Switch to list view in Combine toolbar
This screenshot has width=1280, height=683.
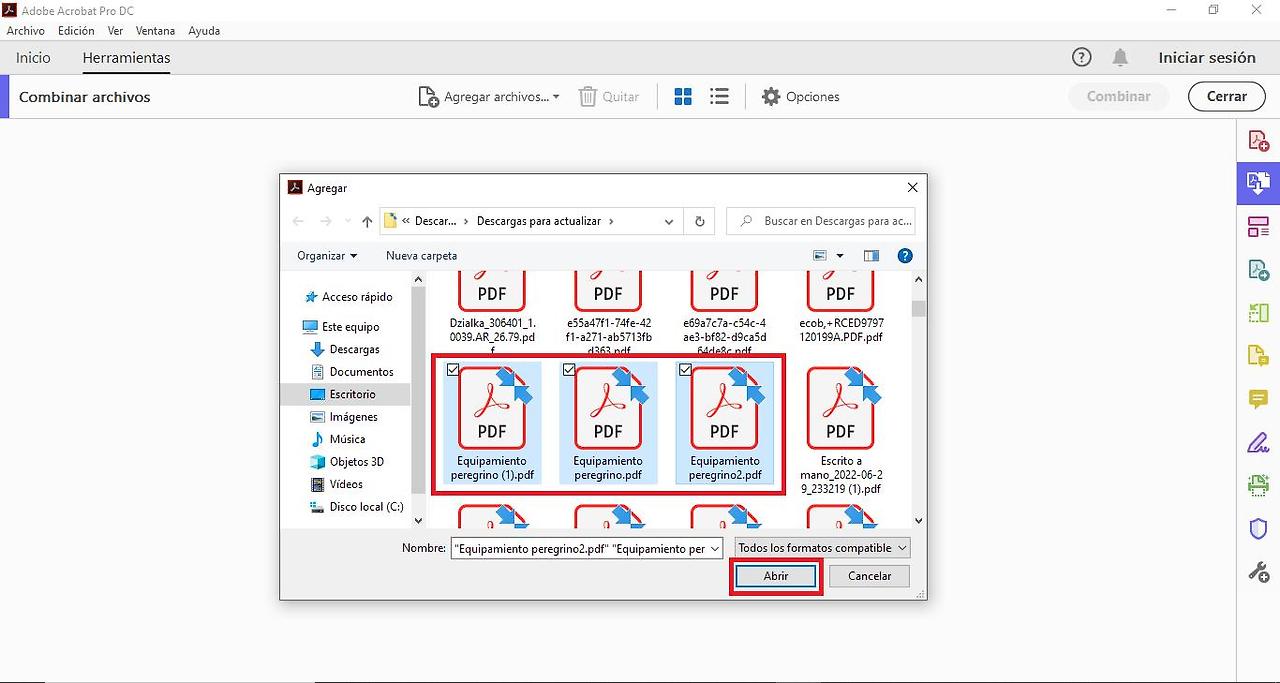[x=719, y=97]
